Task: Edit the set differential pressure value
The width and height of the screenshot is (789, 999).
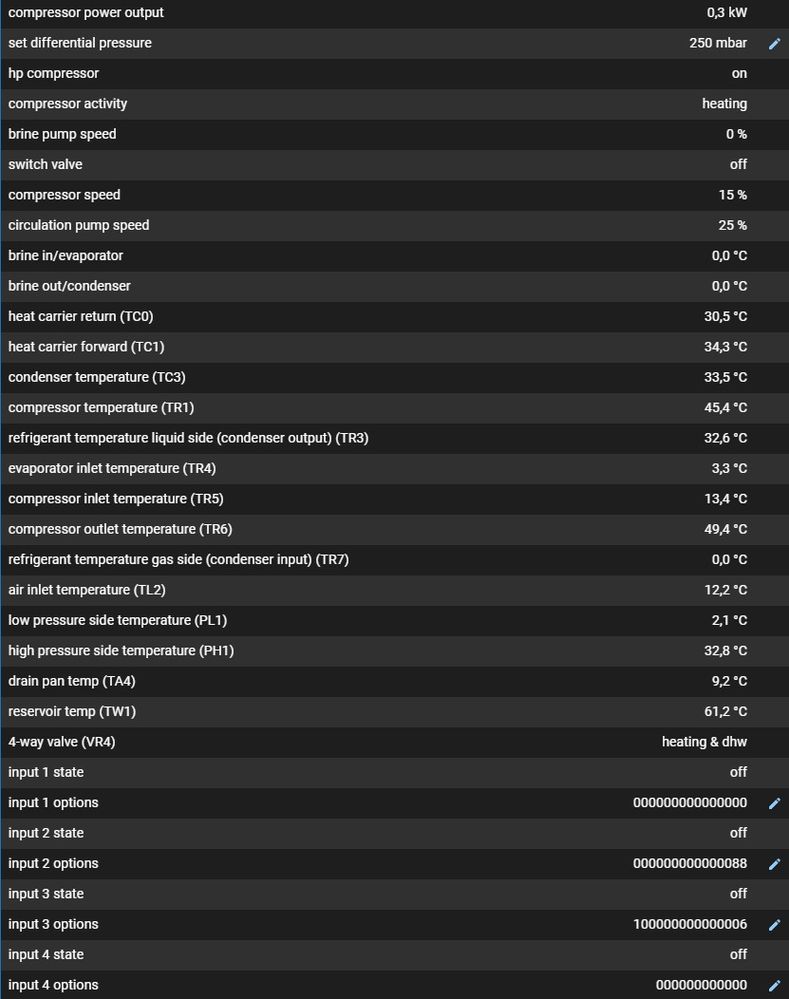Action: click(x=773, y=44)
